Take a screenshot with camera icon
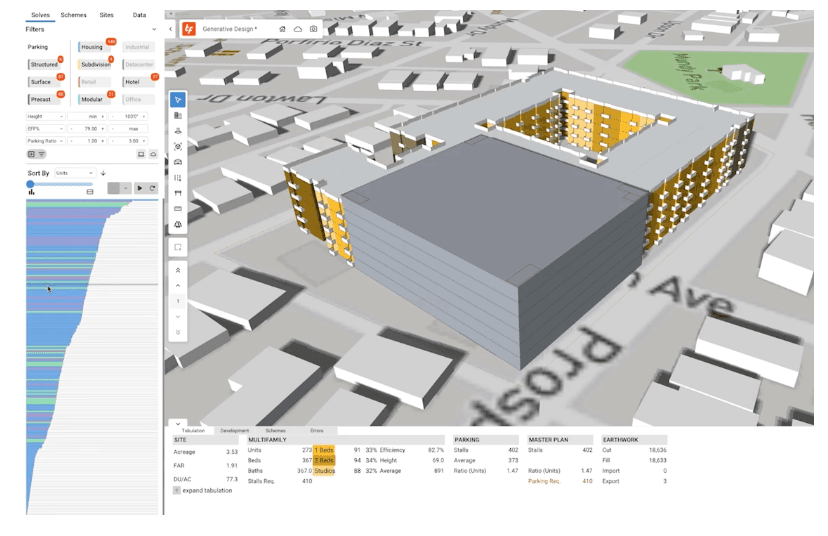 (x=313, y=30)
